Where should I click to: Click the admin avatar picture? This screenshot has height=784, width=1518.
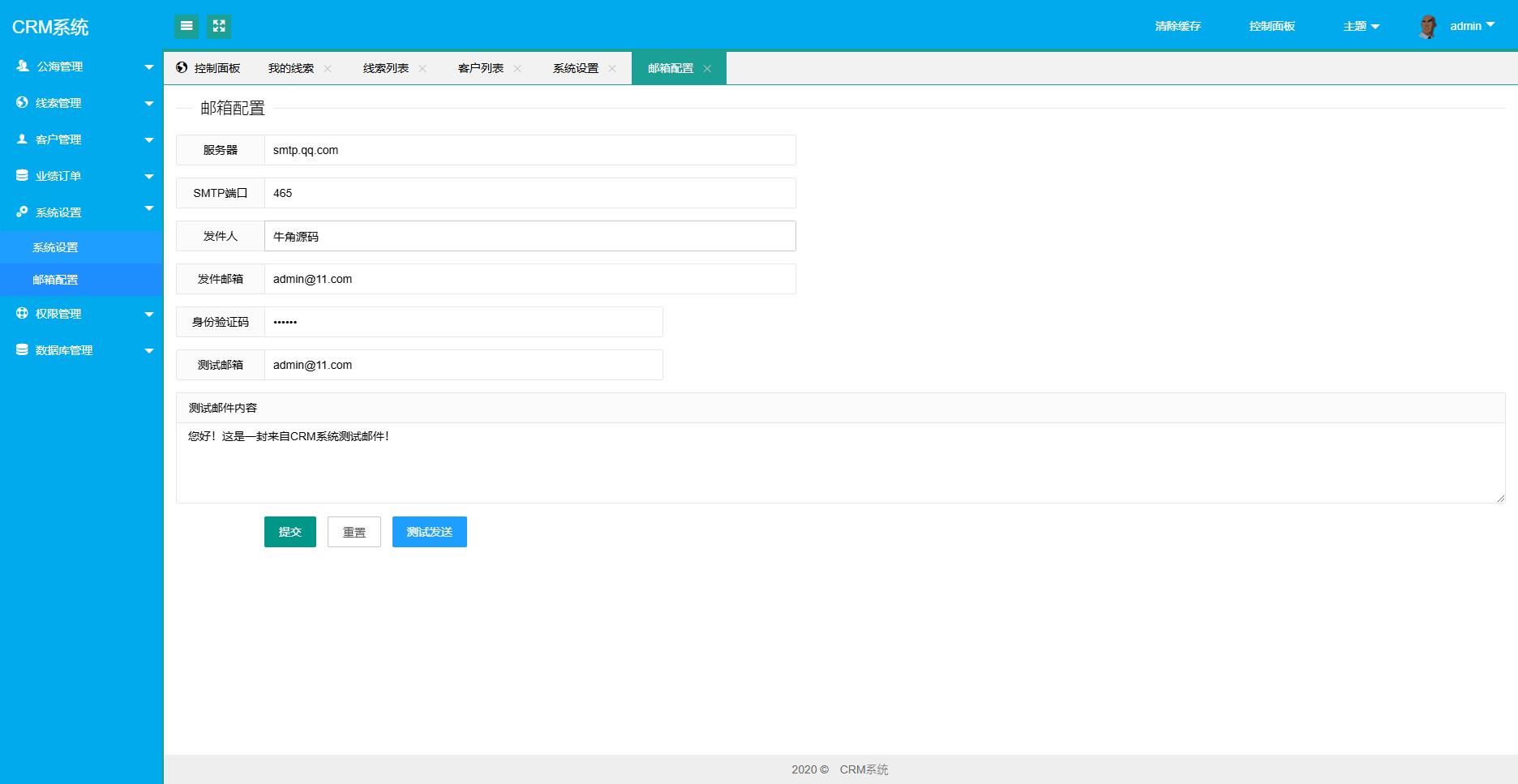(x=1428, y=27)
